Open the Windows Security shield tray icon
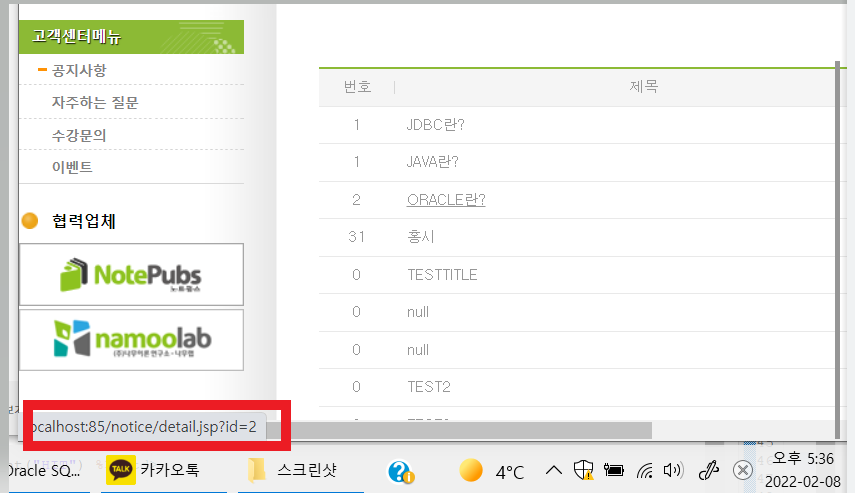Viewport: 855px width, 493px height. pos(583,470)
